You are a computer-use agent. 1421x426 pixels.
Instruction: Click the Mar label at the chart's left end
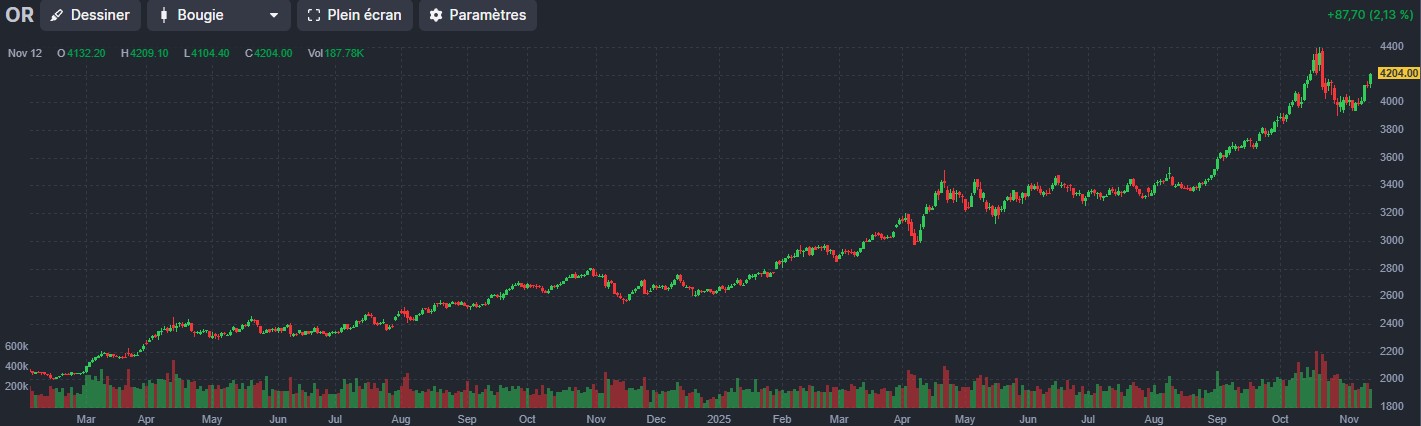(x=86, y=421)
